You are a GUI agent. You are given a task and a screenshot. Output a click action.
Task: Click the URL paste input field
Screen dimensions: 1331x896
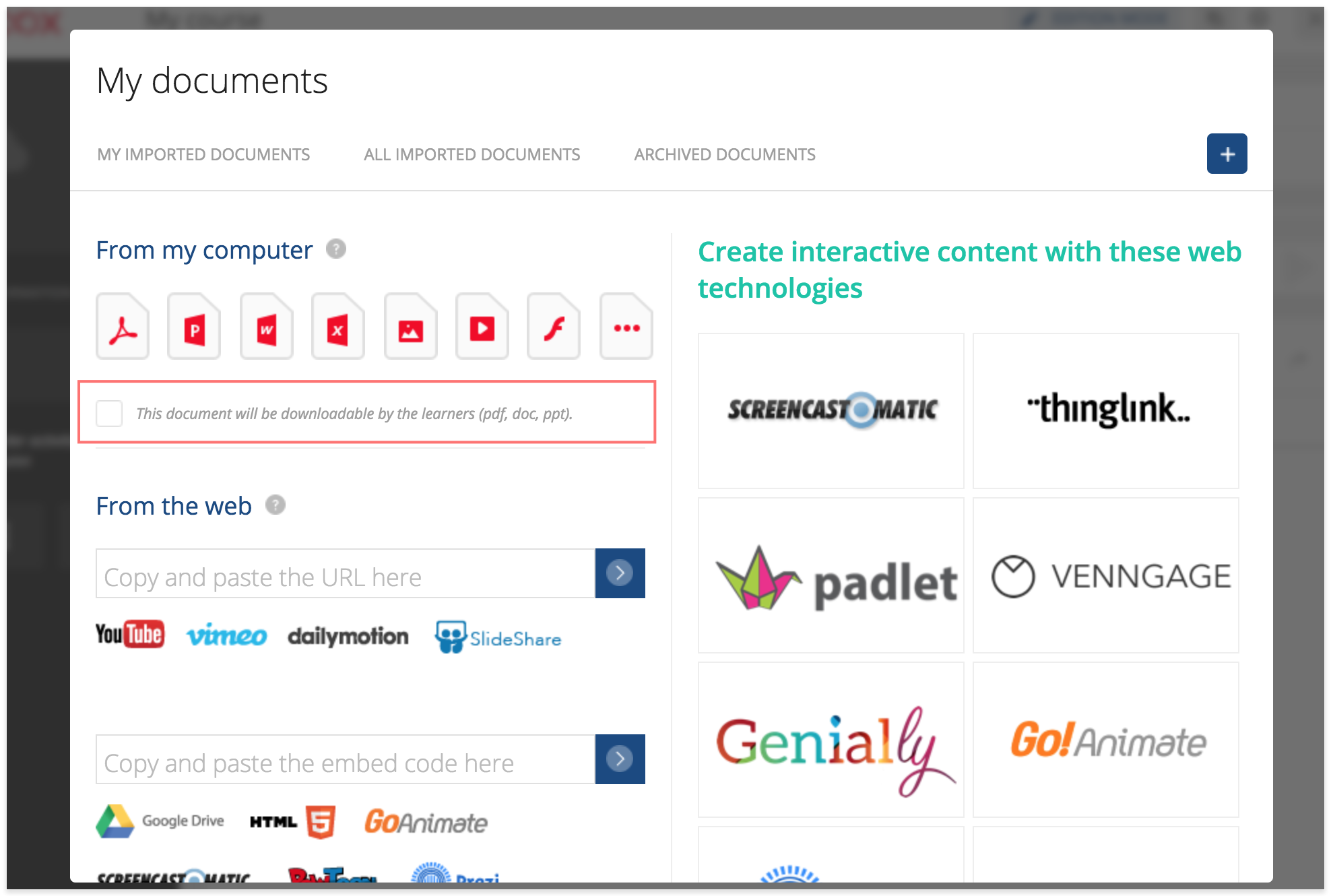coord(345,573)
